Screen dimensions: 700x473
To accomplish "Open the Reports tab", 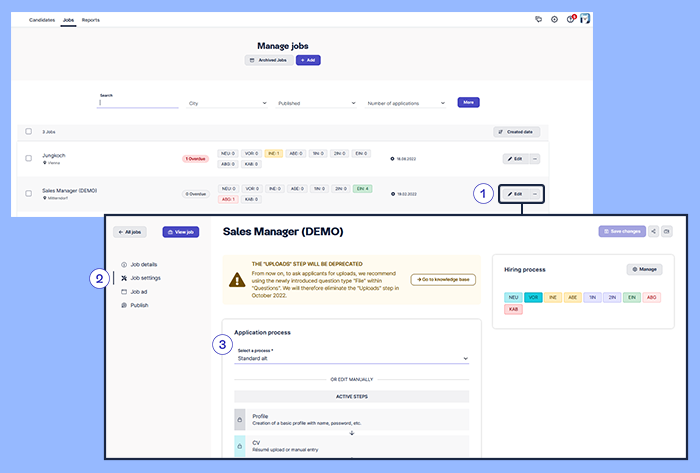I will point(90,19).
